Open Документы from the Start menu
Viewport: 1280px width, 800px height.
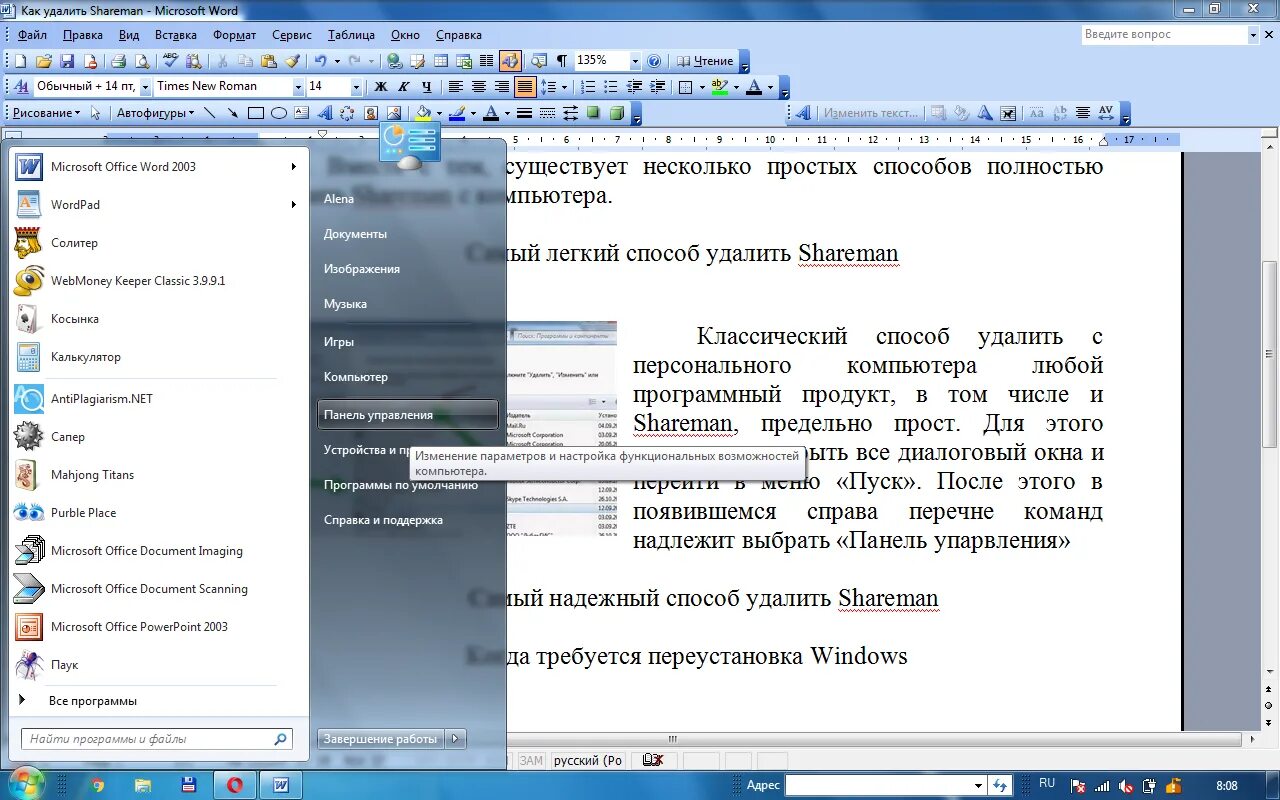(x=355, y=234)
